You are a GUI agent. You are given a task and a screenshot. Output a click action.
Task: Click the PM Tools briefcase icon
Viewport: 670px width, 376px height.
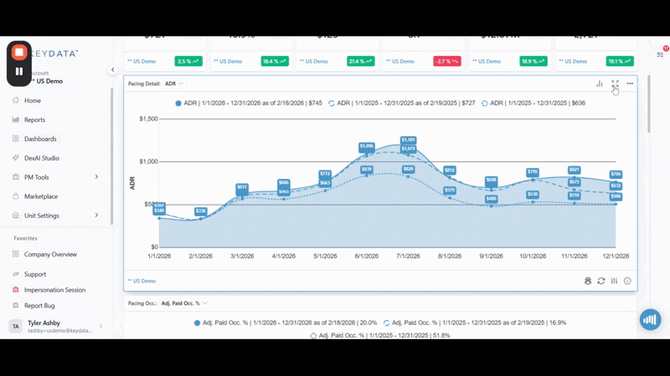[x=16, y=177]
